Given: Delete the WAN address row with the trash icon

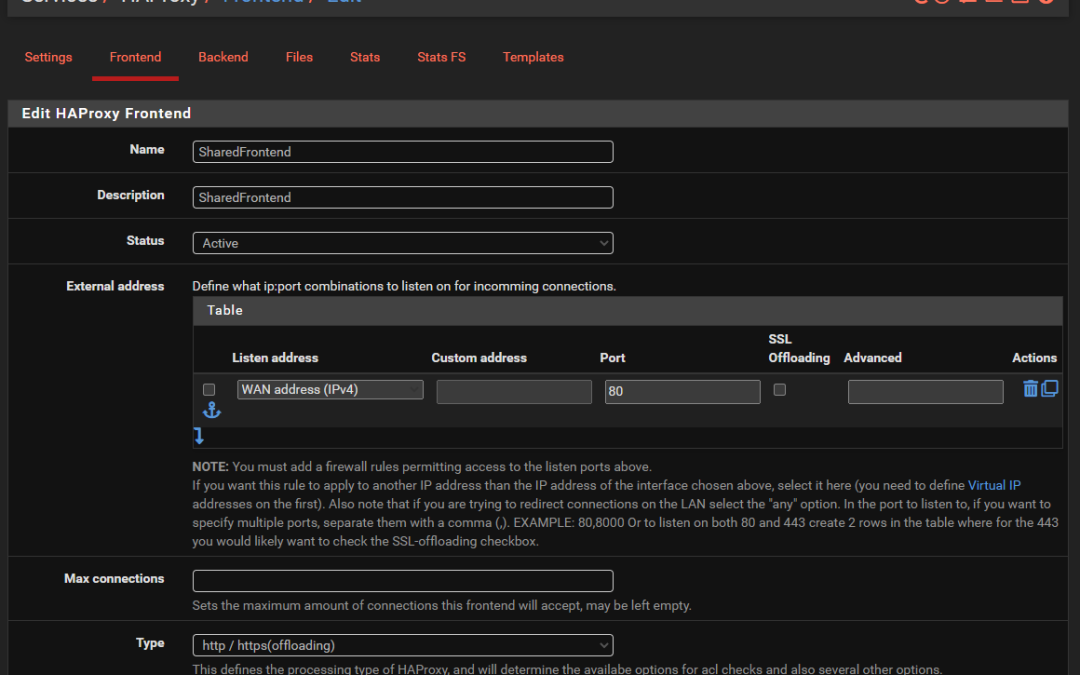Looking at the screenshot, I should coord(1030,389).
